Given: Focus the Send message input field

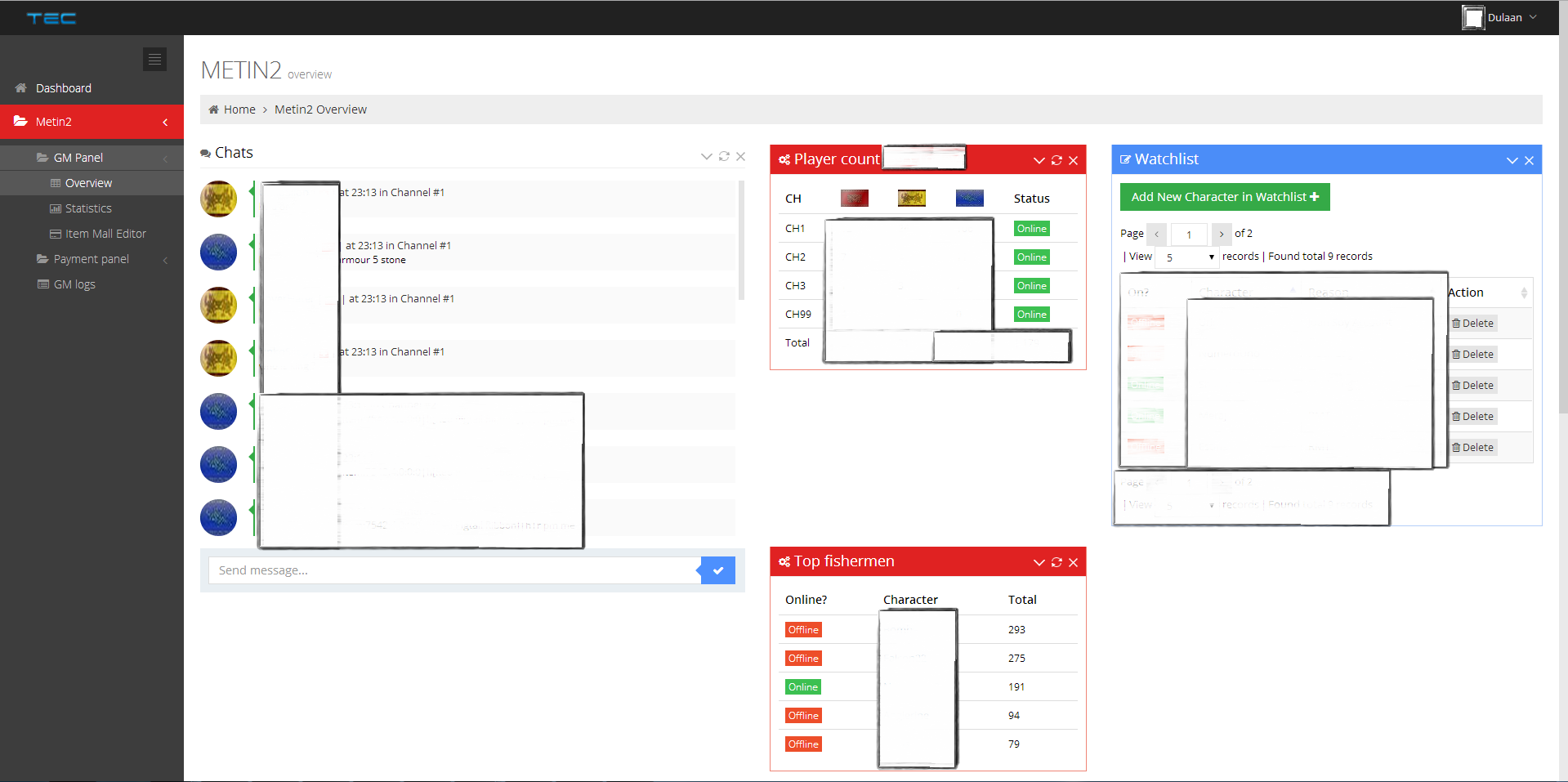Looking at the screenshot, I should coord(455,570).
